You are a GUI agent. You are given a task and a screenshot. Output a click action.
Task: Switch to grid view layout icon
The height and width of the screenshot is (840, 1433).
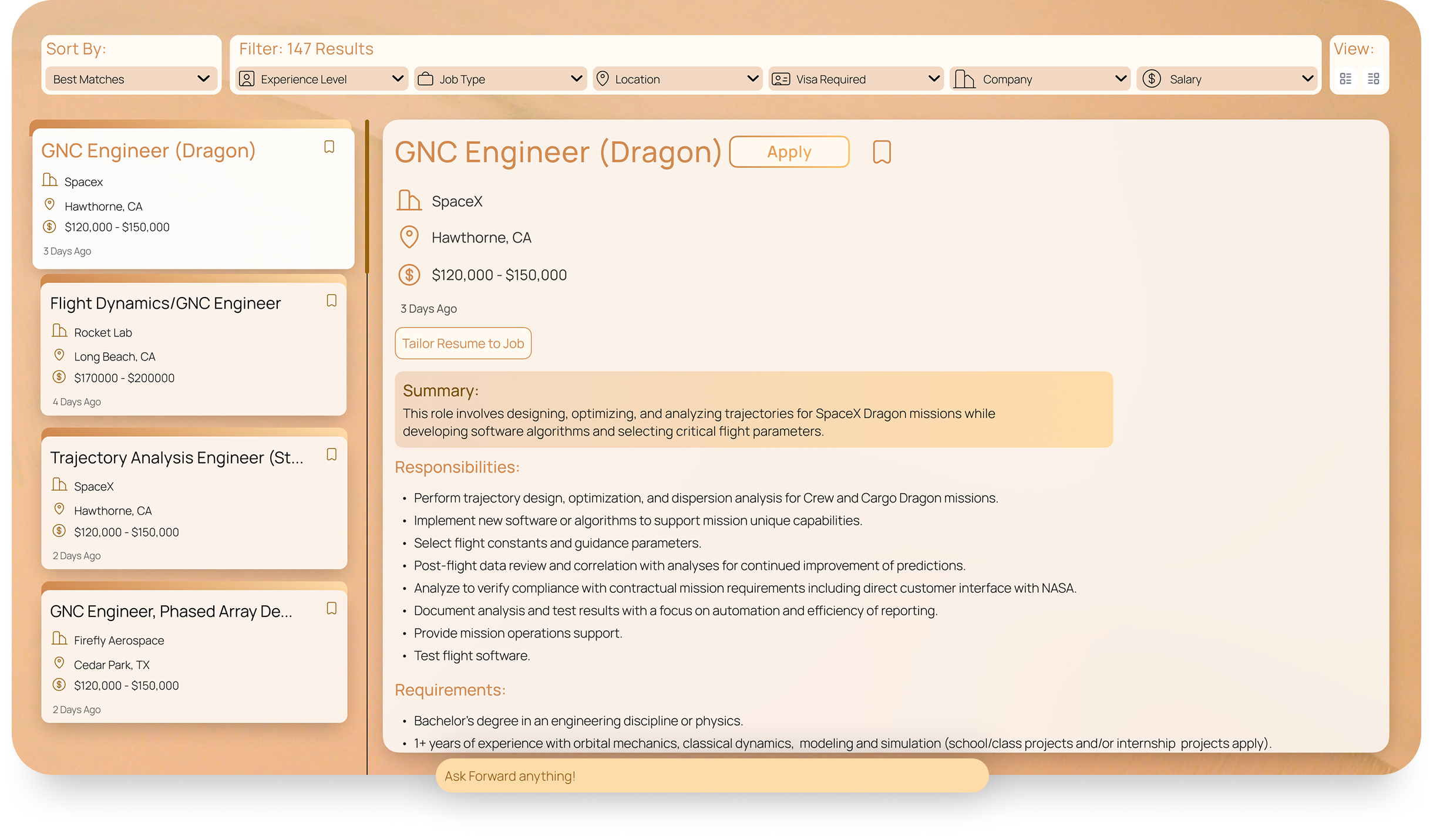1373,79
